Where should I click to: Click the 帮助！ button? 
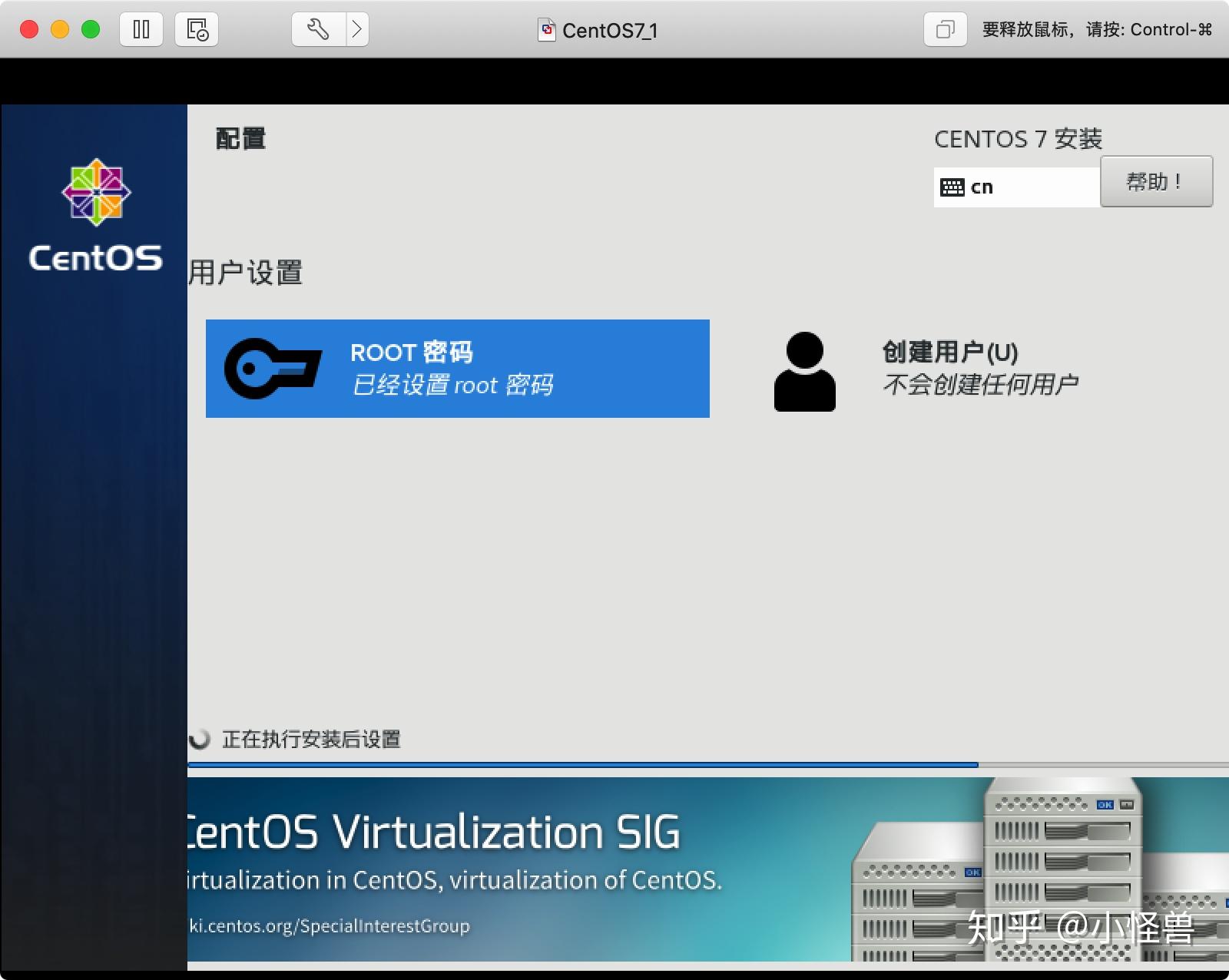point(1157,181)
